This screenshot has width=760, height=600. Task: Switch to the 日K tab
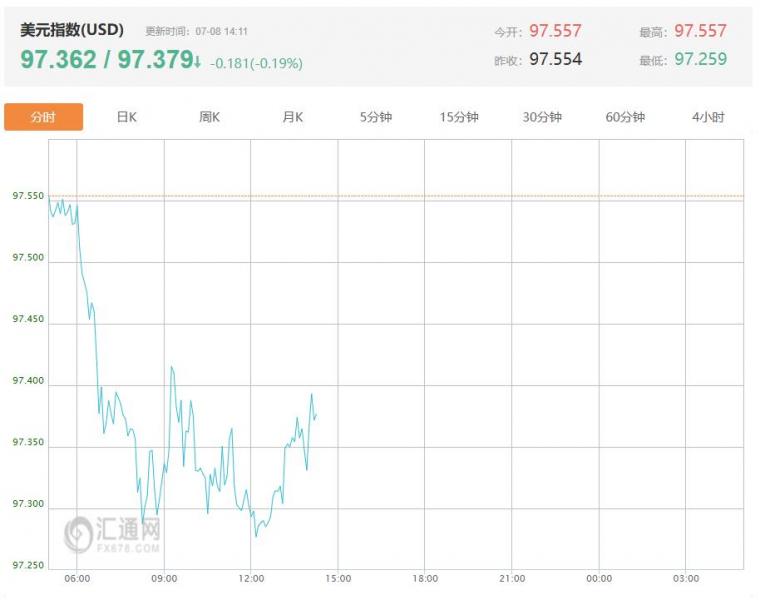pyautogui.click(x=126, y=117)
